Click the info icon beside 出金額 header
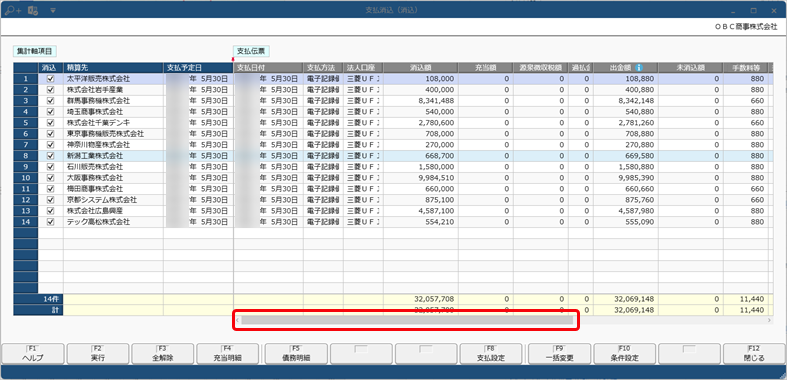The width and height of the screenshot is (787, 380). (638, 67)
